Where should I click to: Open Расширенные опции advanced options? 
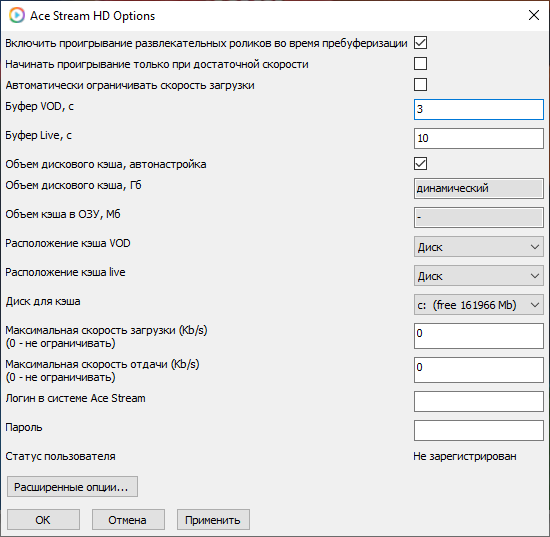(72, 486)
